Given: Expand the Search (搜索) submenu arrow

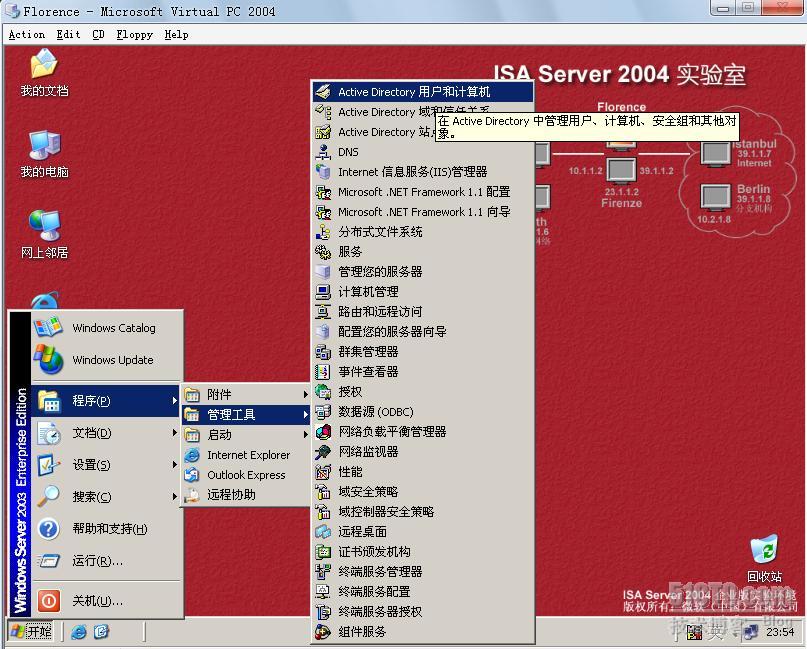Looking at the screenshot, I should pos(174,497).
